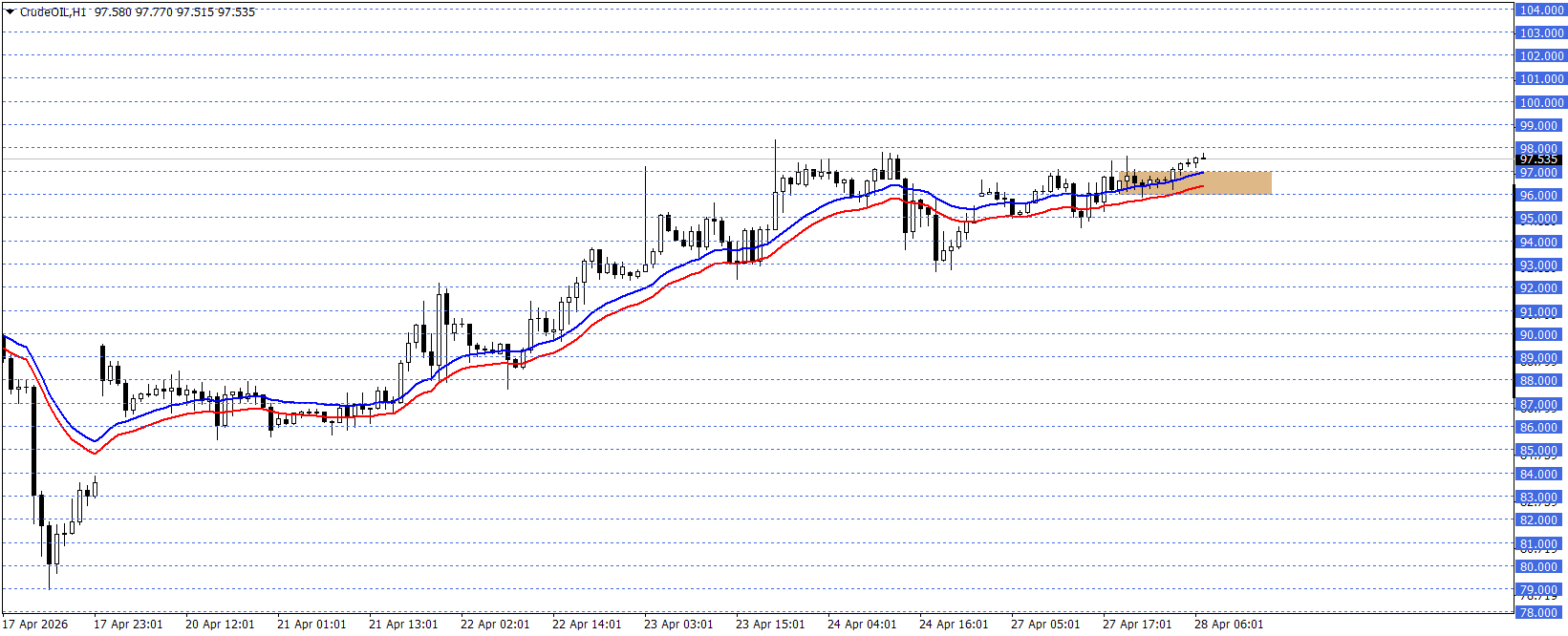This screenshot has width=1568, height=636.
Task: Click the 22 Apr 02:01 time label
Action: [x=495, y=625]
